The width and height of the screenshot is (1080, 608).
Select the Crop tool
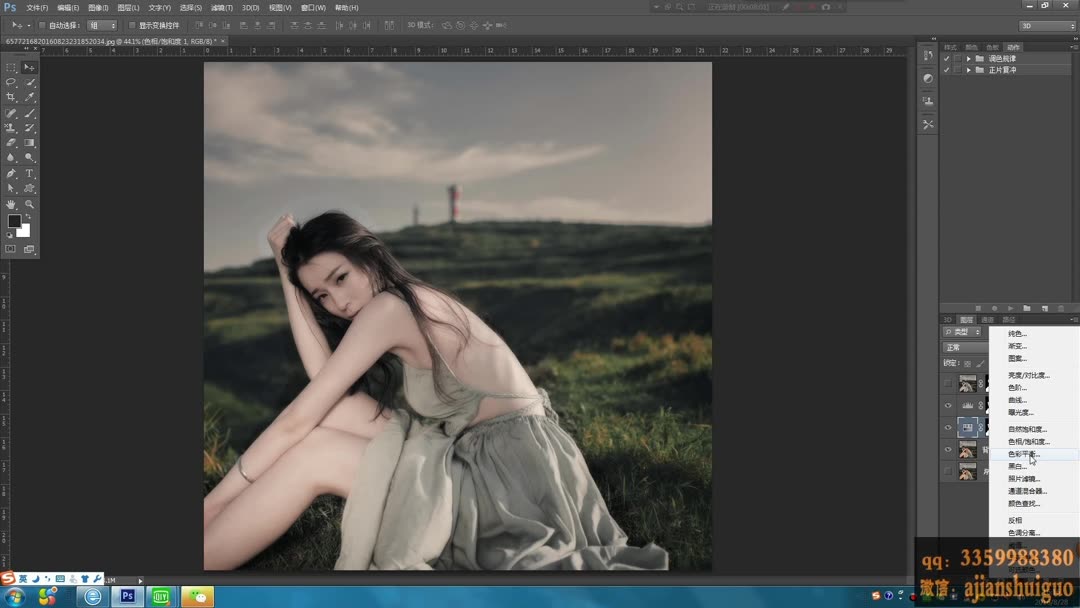point(10,95)
